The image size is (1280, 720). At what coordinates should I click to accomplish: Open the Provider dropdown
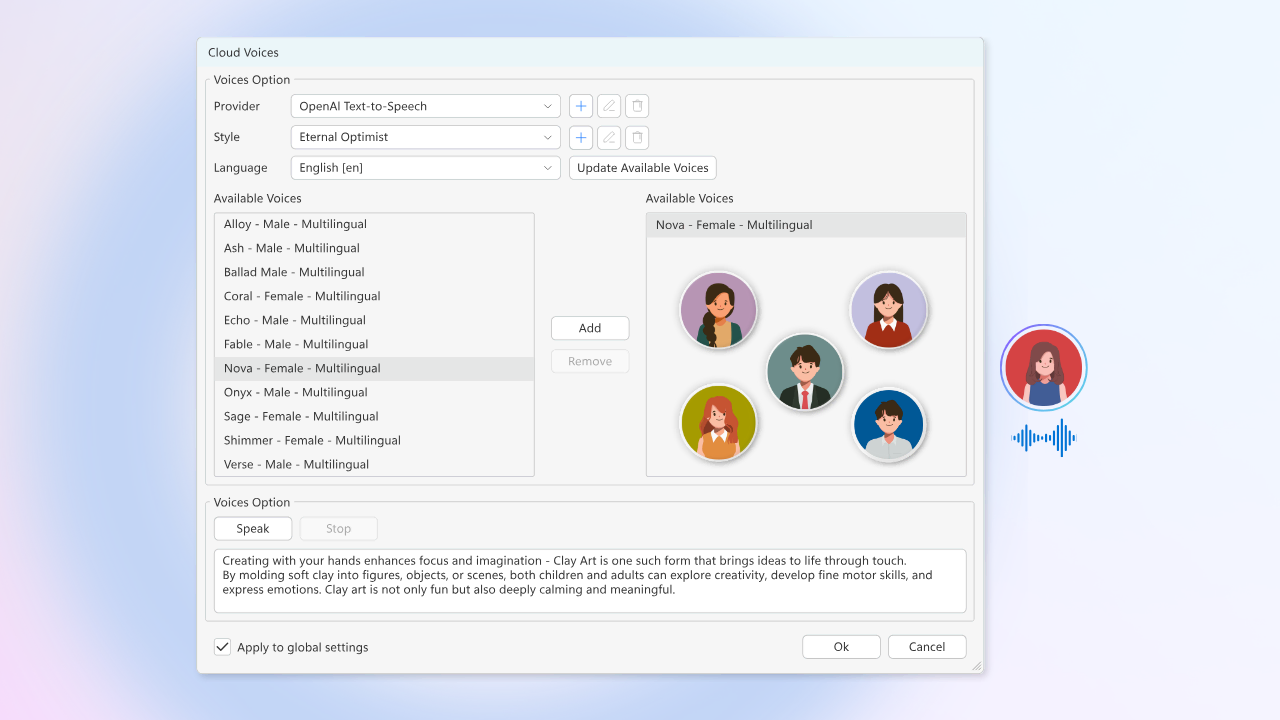[426, 106]
